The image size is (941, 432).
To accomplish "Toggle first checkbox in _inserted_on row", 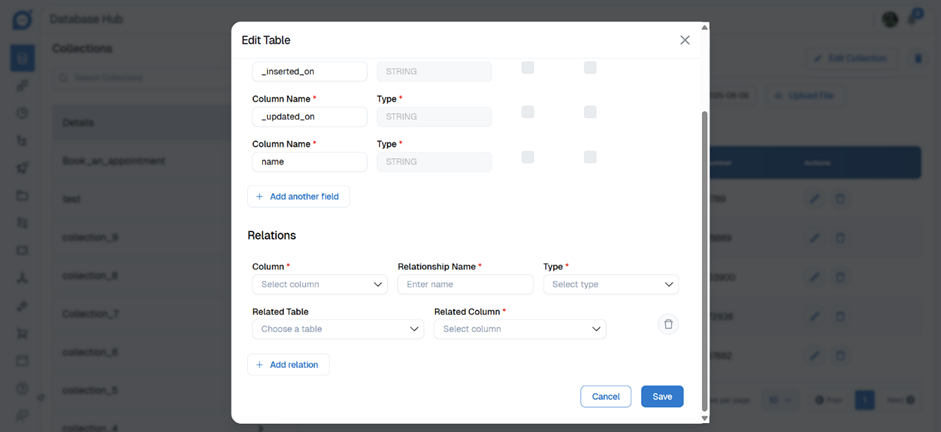I will pyautogui.click(x=528, y=68).
